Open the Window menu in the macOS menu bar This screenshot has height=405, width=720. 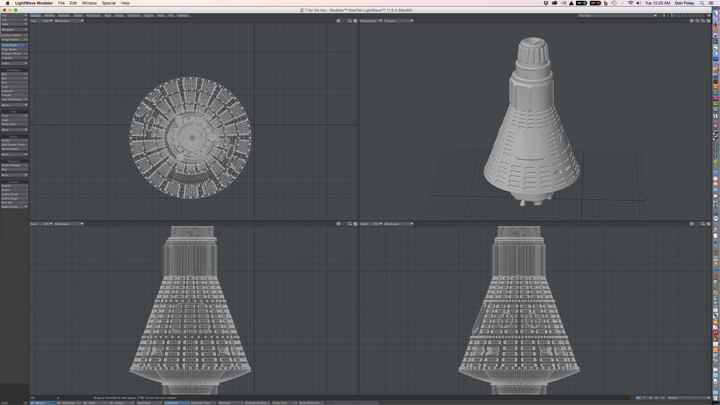tap(89, 3)
